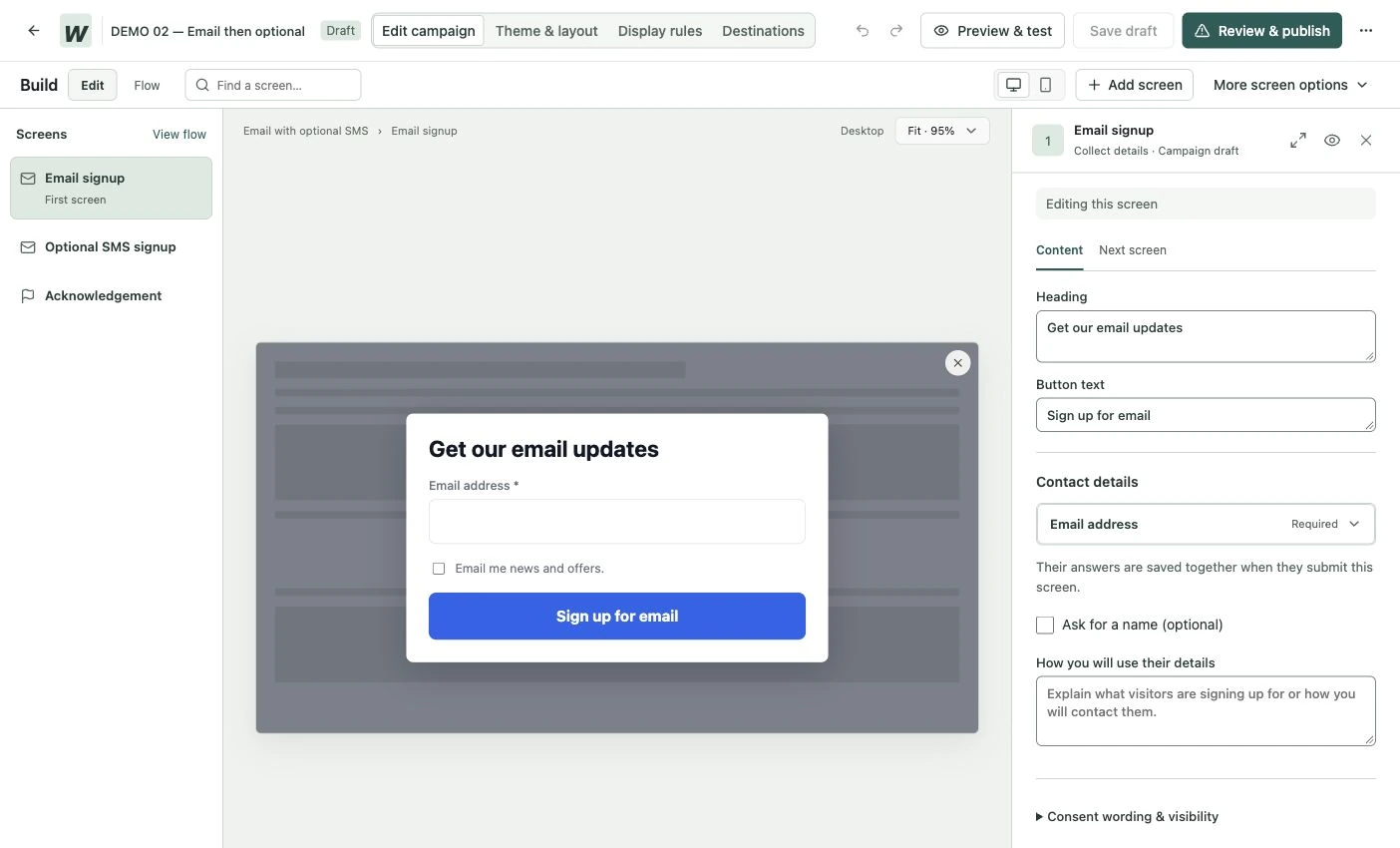Screen dimensions: 1400x848
Task: Open the three-dot overflow menu
Action: click(x=1366, y=31)
